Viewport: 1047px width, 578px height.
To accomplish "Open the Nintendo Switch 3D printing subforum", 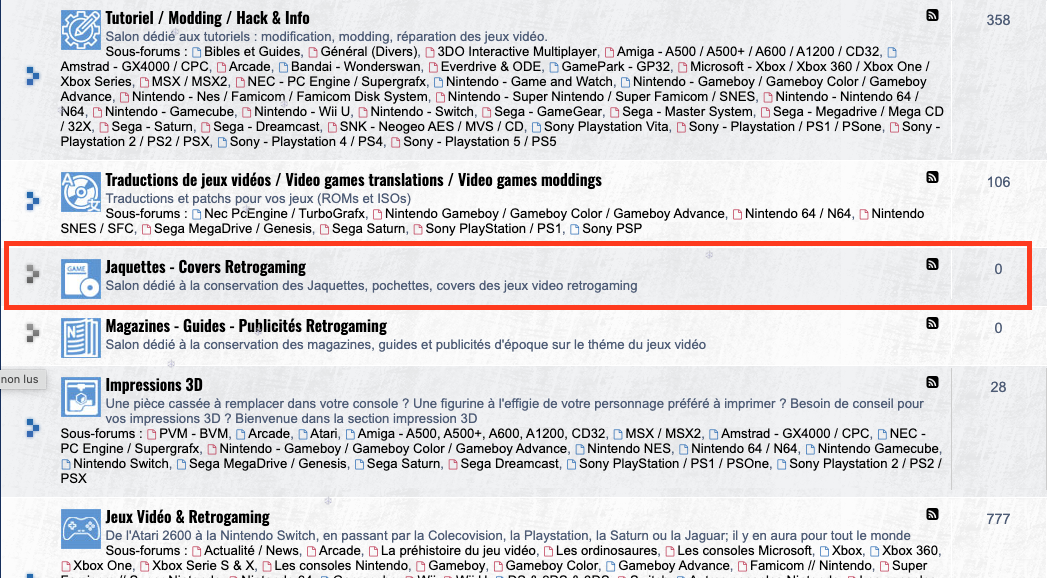I will point(121,463).
